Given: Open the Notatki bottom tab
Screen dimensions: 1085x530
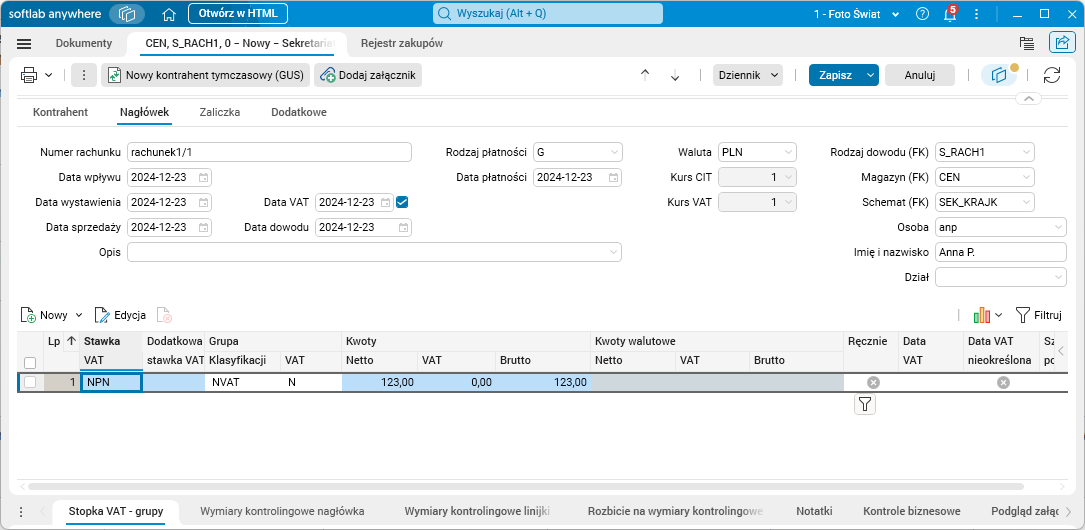Looking at the screenshot, I should [814, 512].
